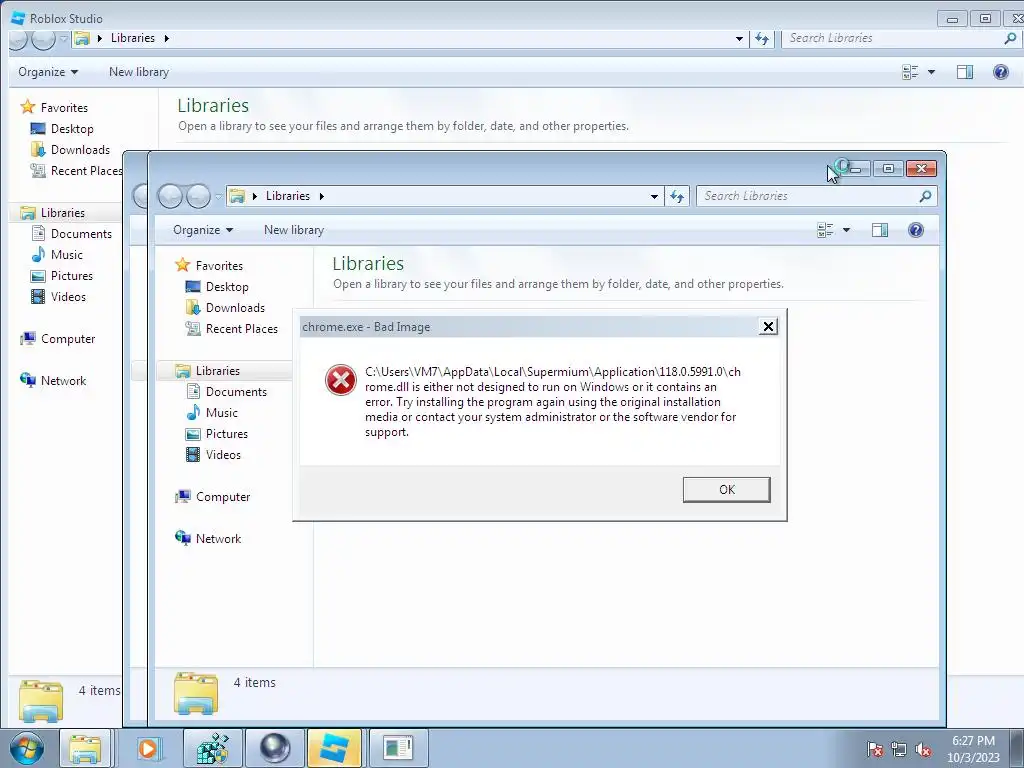Close the chrome.exe Bad Image dialog
Viewport: 1024px width, 768px height.
[x=768, y=327]
